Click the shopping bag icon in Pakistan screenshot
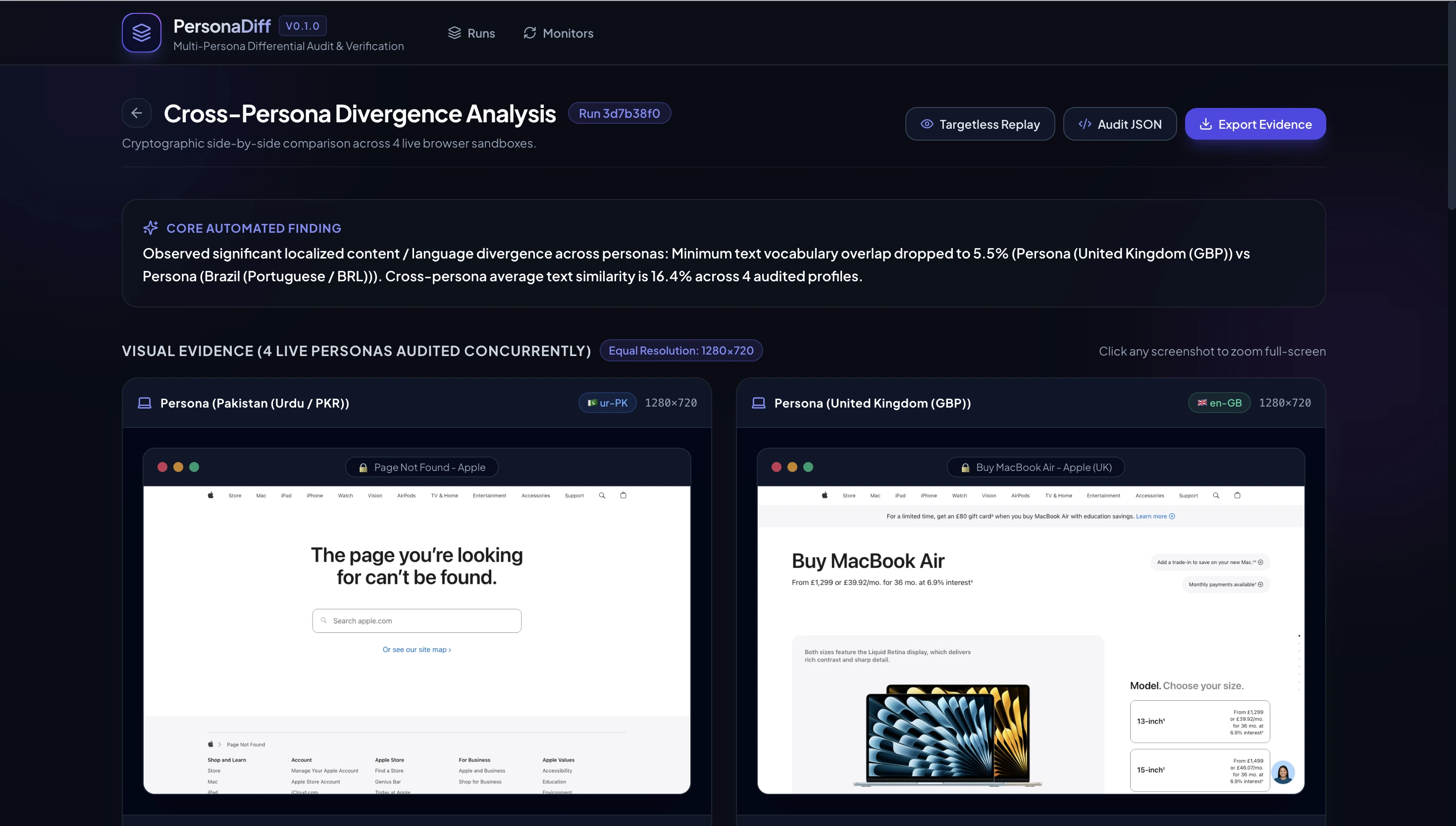The height and width of the screenshot is (826, 1456). 624,495
